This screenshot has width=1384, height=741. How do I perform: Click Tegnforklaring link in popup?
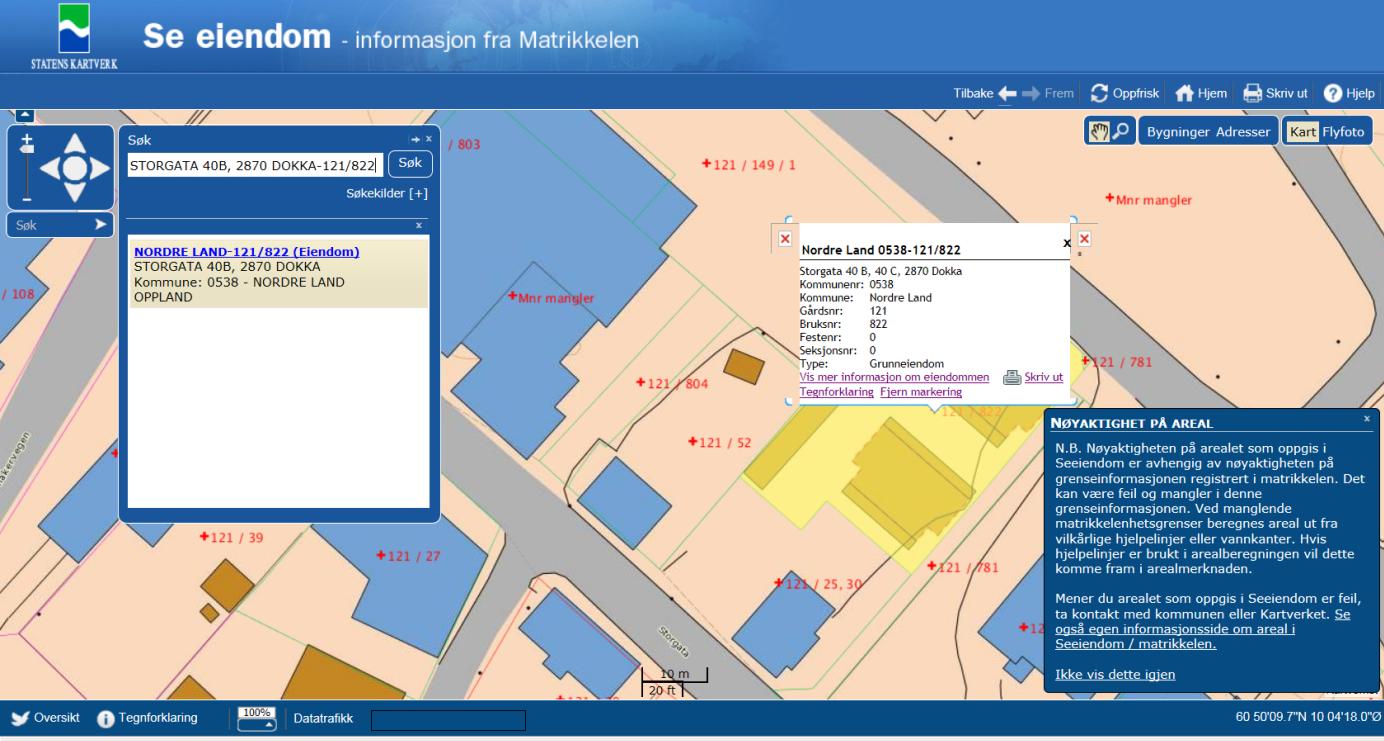click(x=837, y=392)
